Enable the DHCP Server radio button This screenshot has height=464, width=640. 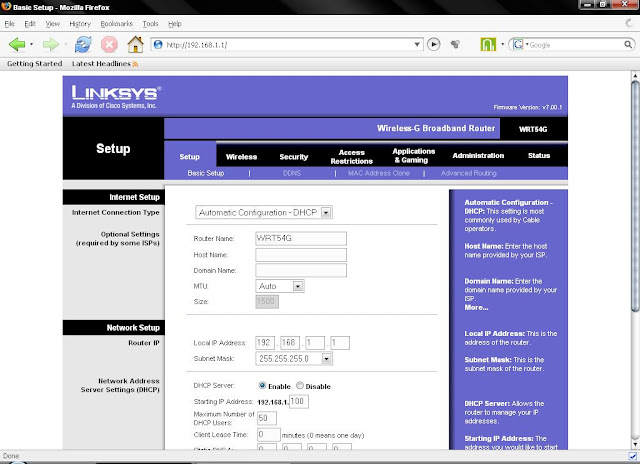(263, 386)
